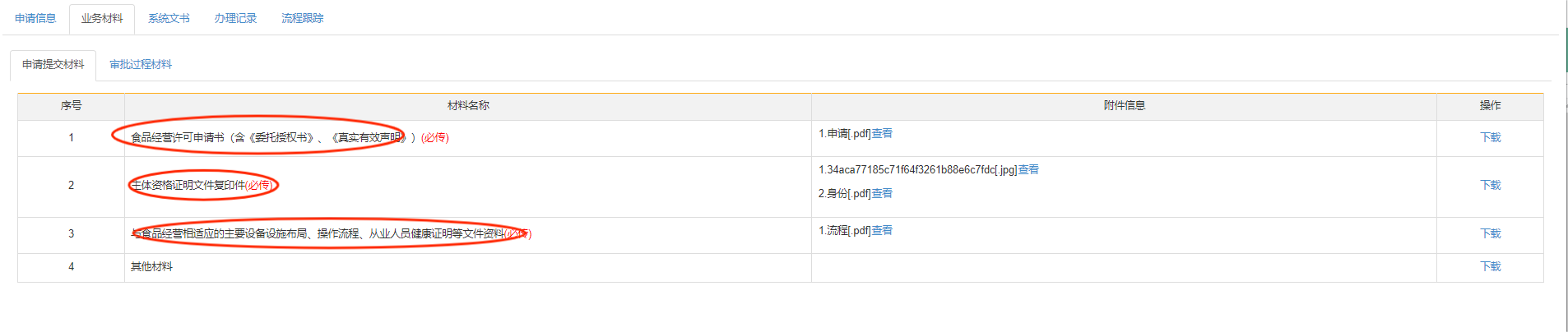
Task: Open 查看 for the 身份[.pdf] file
Action: pyautogui.click(x=882, y=193)
